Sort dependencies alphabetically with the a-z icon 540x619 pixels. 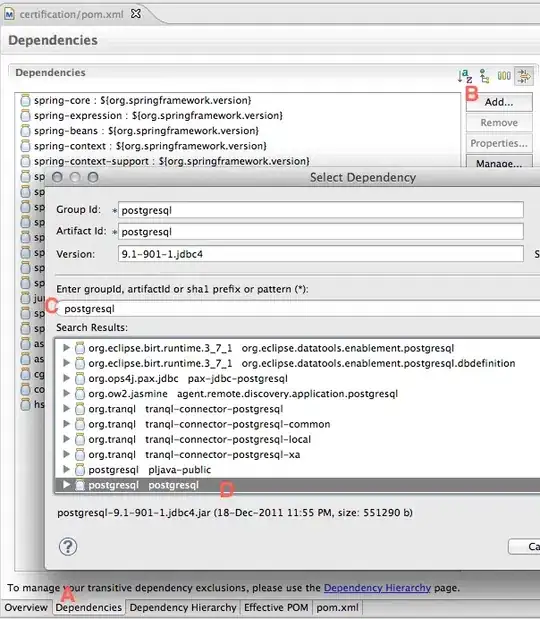click(465, 76)
